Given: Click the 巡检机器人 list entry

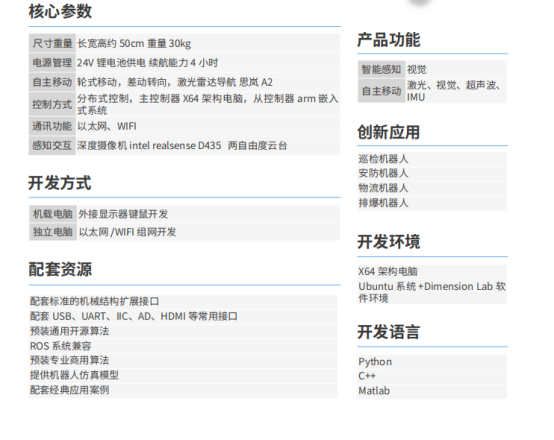Looking at the screenshot, I should 383,159.
